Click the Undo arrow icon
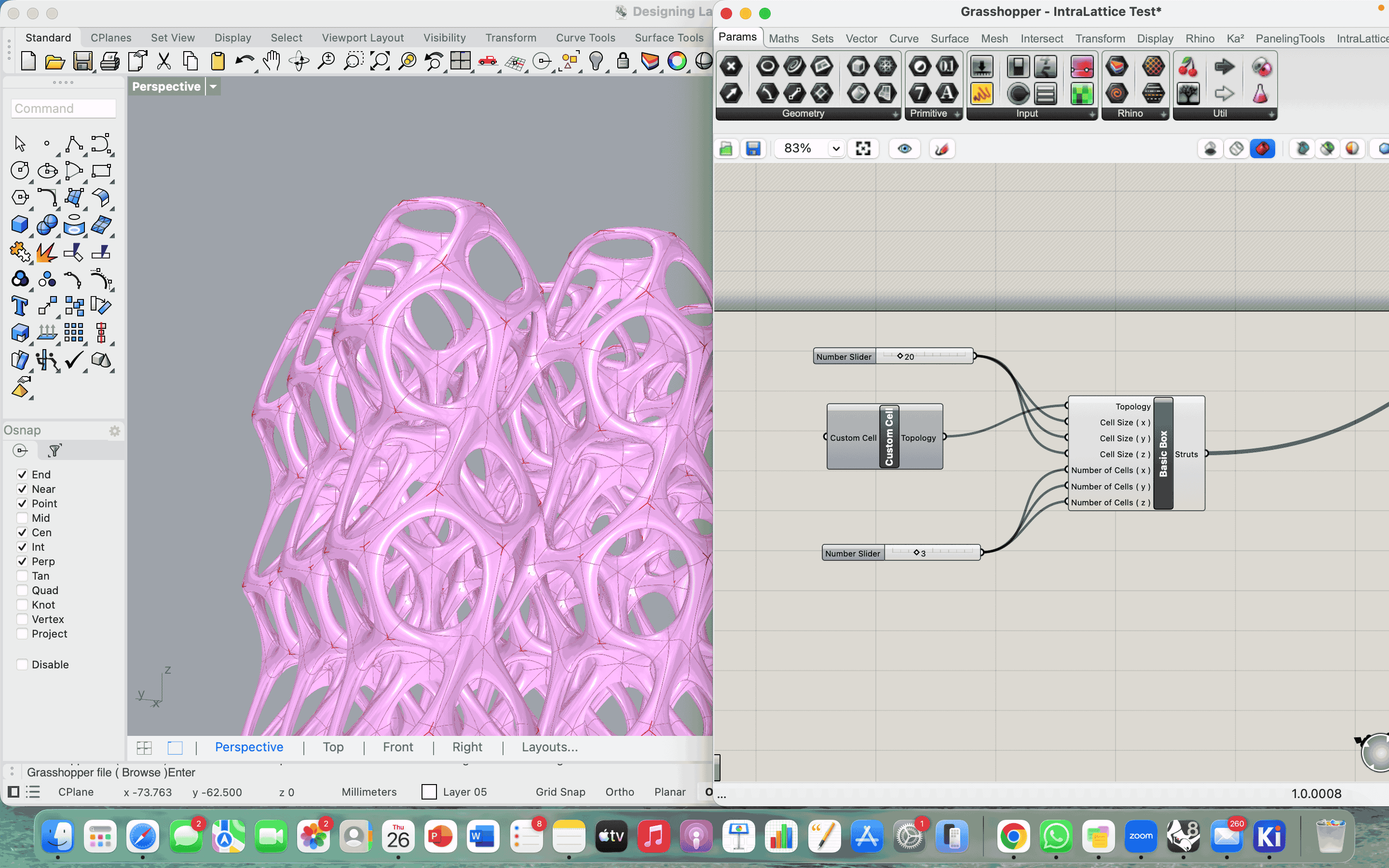This screenshot has width=1389, height=868. 245,61
